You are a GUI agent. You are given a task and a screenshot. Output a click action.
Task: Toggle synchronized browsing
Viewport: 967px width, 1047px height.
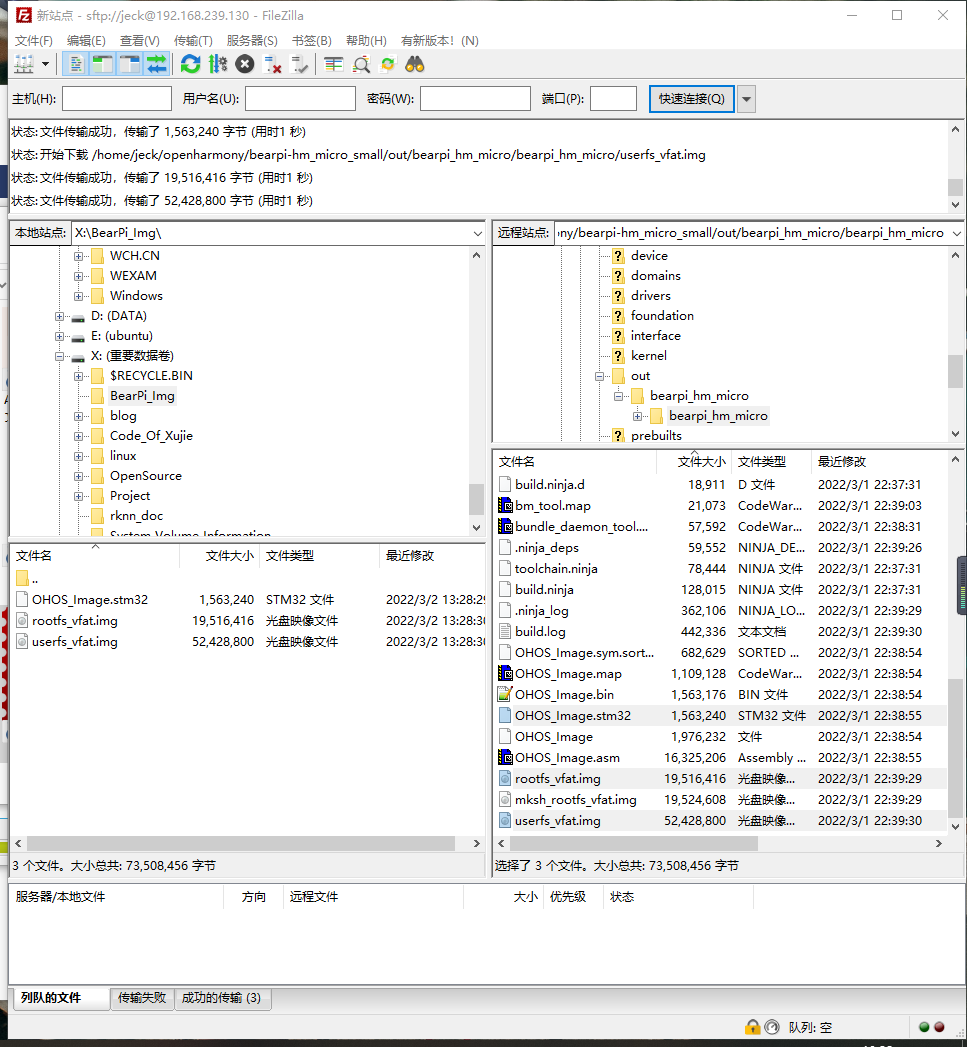click(x=388, y=65)
